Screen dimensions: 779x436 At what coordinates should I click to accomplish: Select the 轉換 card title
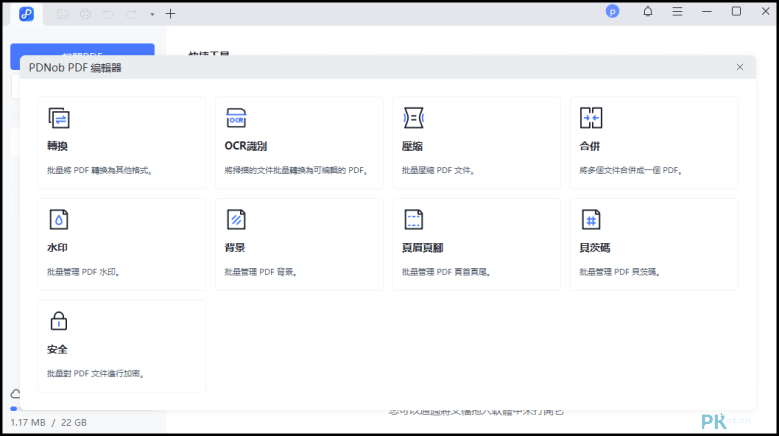coord(57,146)
